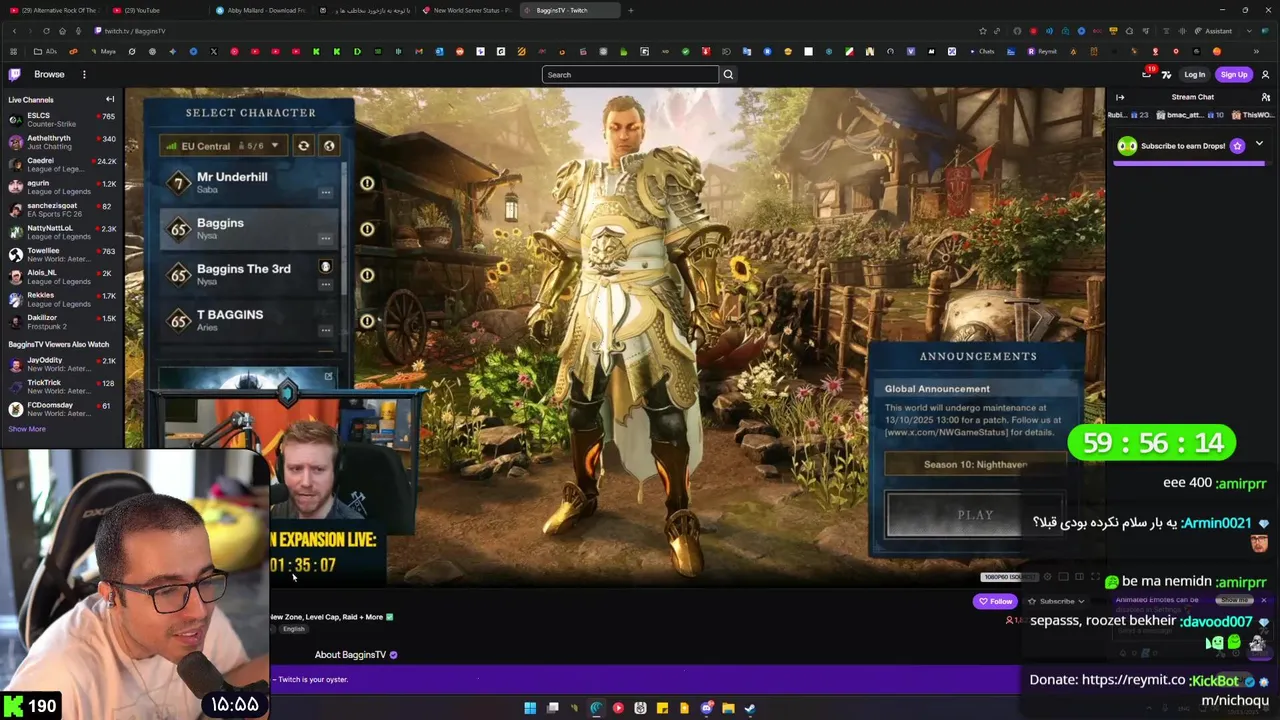Go back using browser back arrow
Viewport: 1280px width, 720px height.
[x=14, y=31]
